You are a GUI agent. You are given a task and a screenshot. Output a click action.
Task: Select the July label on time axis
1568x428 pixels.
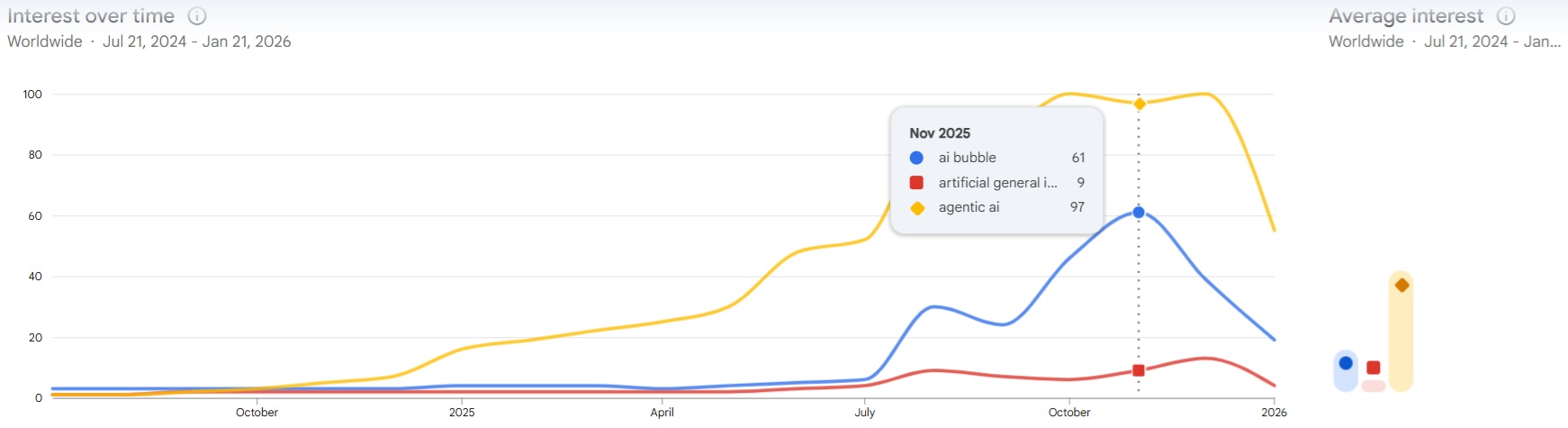(864, 413)
